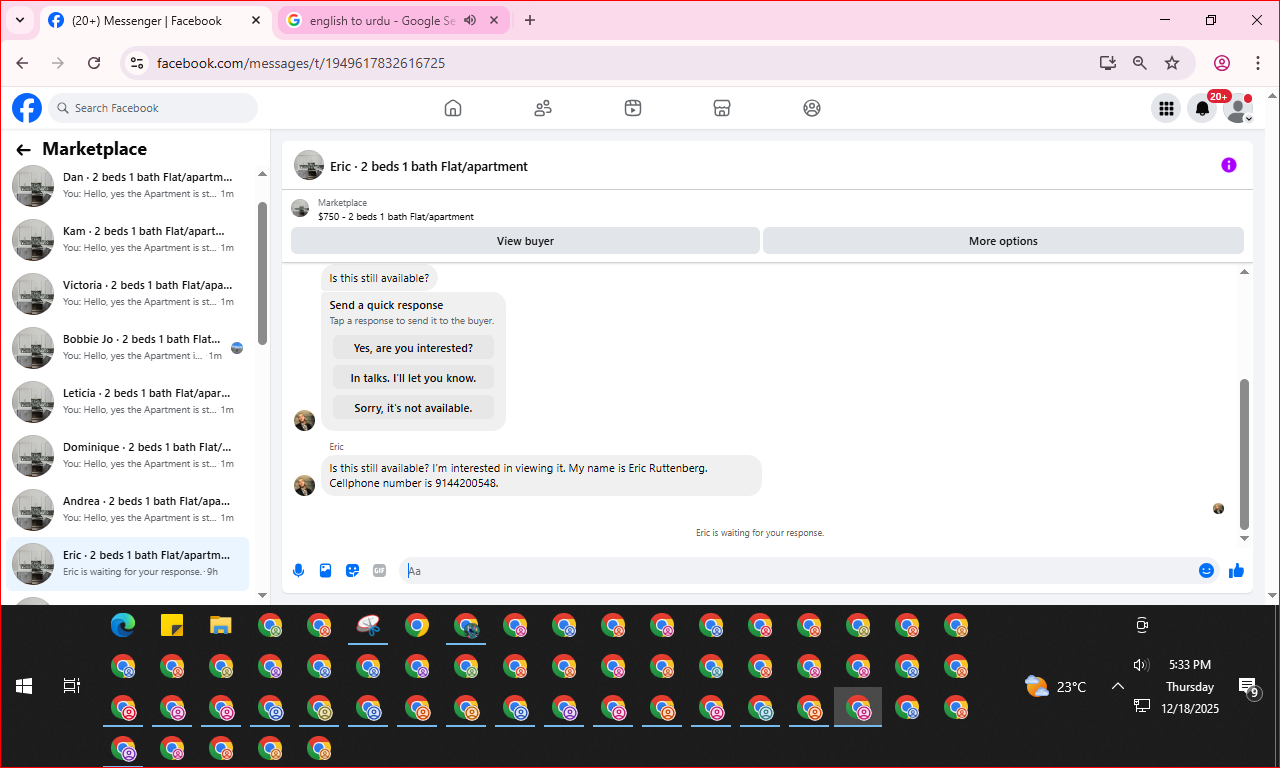
Task: Open the Dominique conversation
Action: click(x=128, y=455)
